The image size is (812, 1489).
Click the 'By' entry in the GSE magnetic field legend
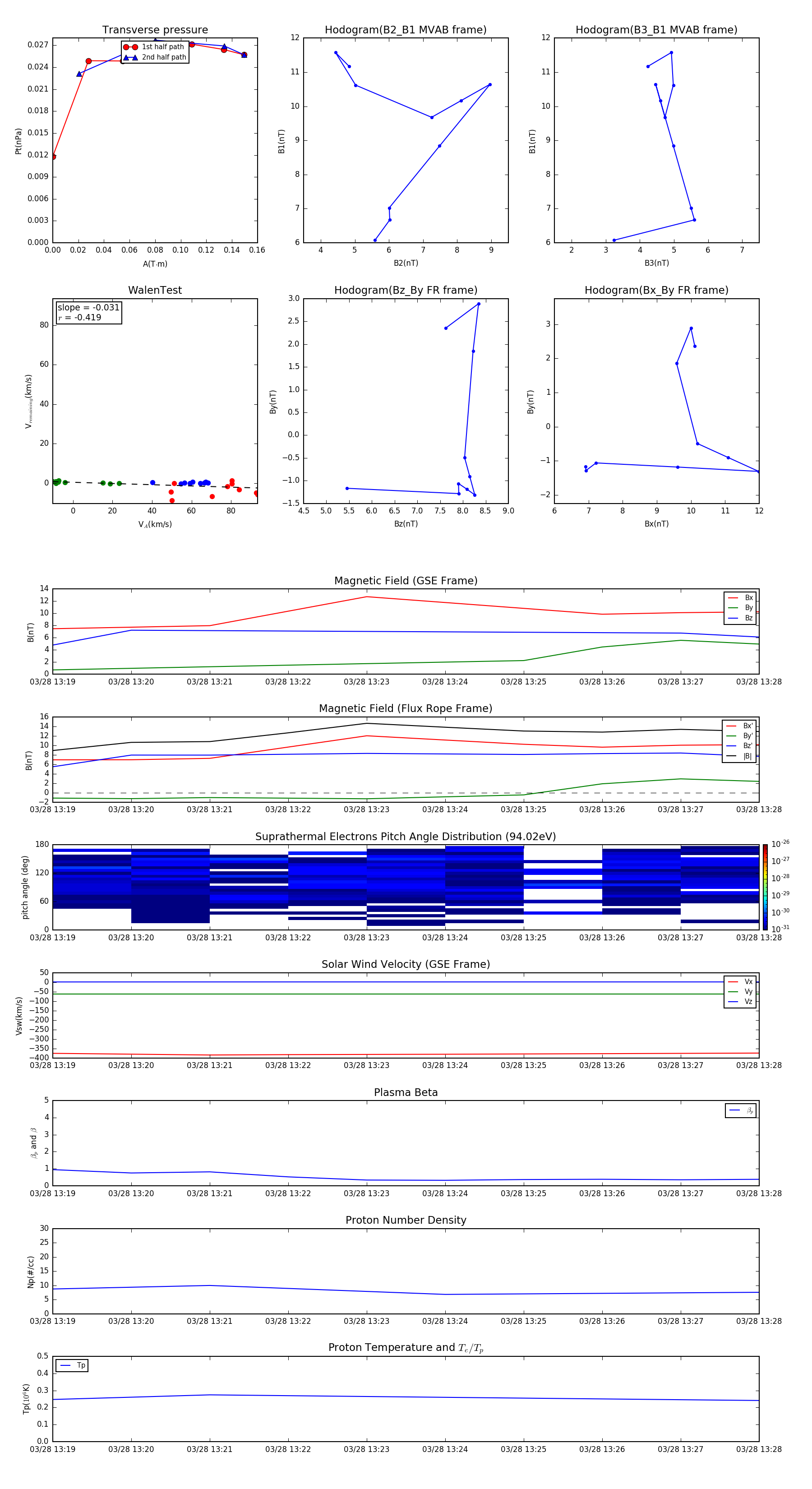coord(740,607)
